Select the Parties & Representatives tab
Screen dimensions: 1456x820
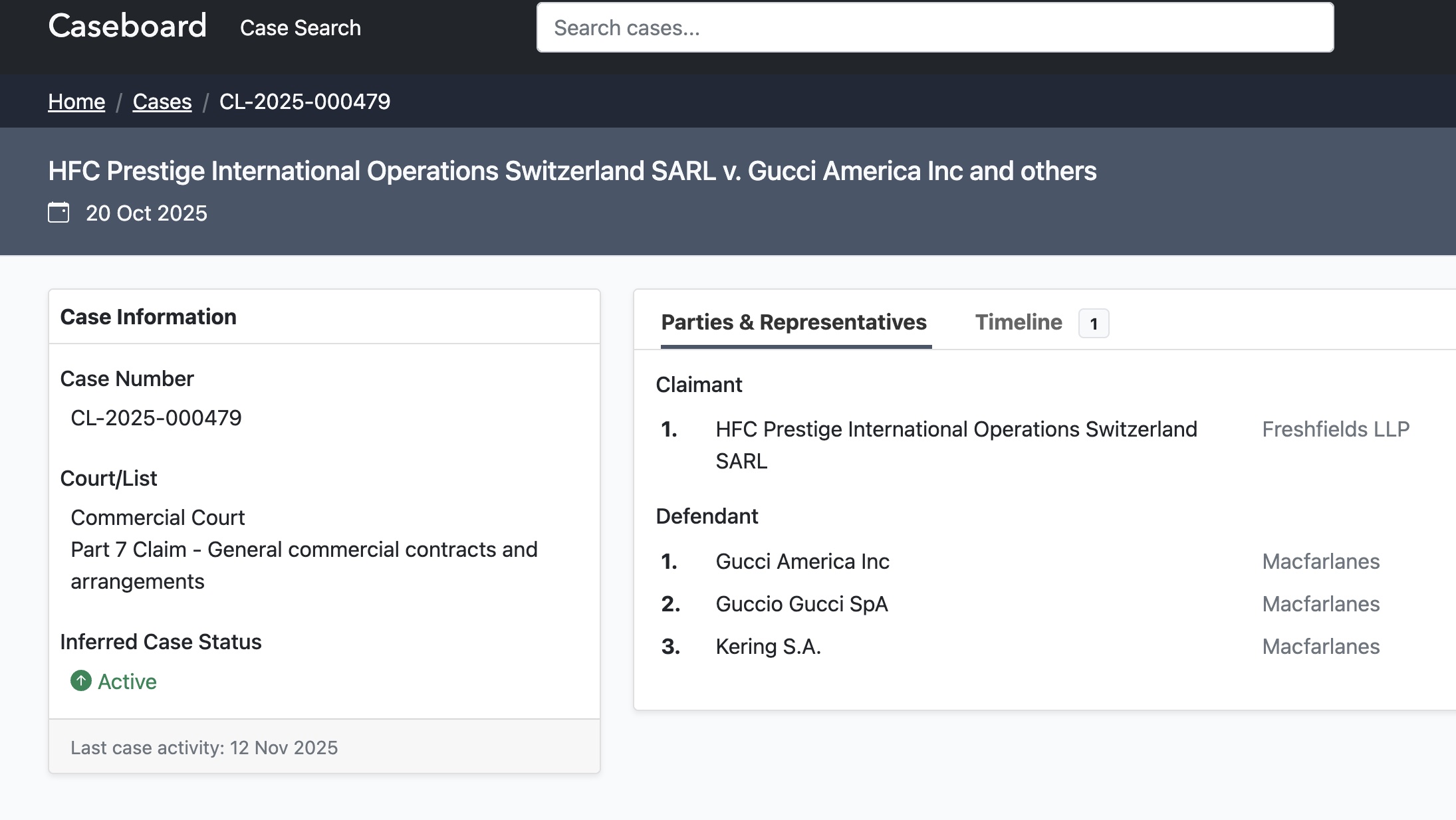pos(794,322)
